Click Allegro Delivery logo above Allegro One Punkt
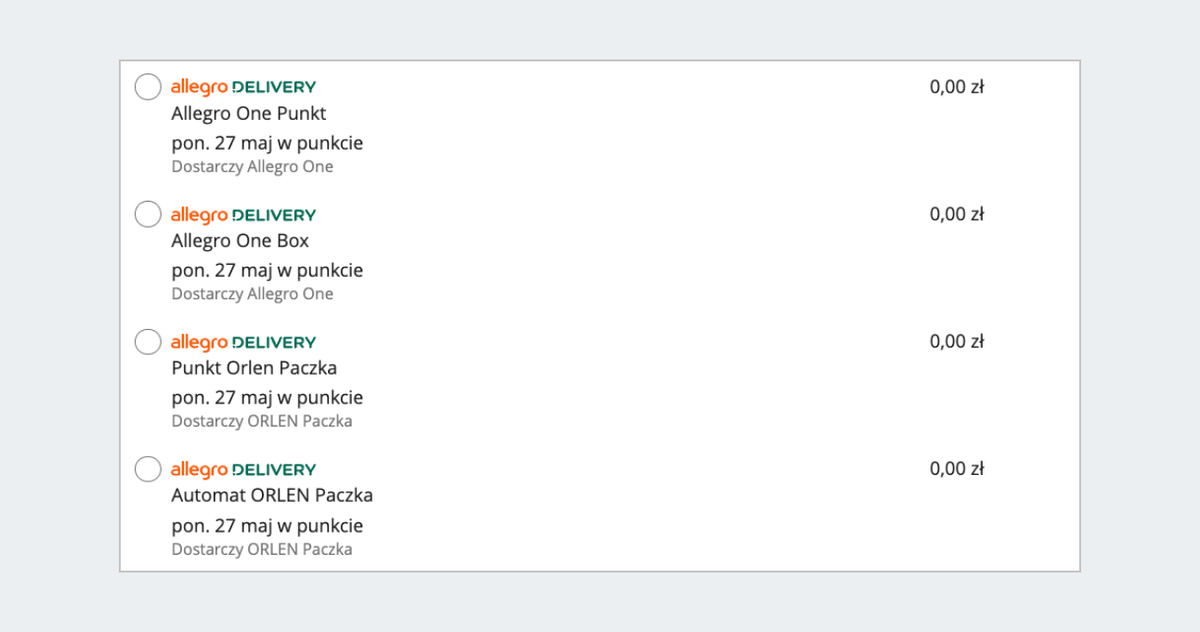Viewport: 1200px width, 632px height. point(243,87)
